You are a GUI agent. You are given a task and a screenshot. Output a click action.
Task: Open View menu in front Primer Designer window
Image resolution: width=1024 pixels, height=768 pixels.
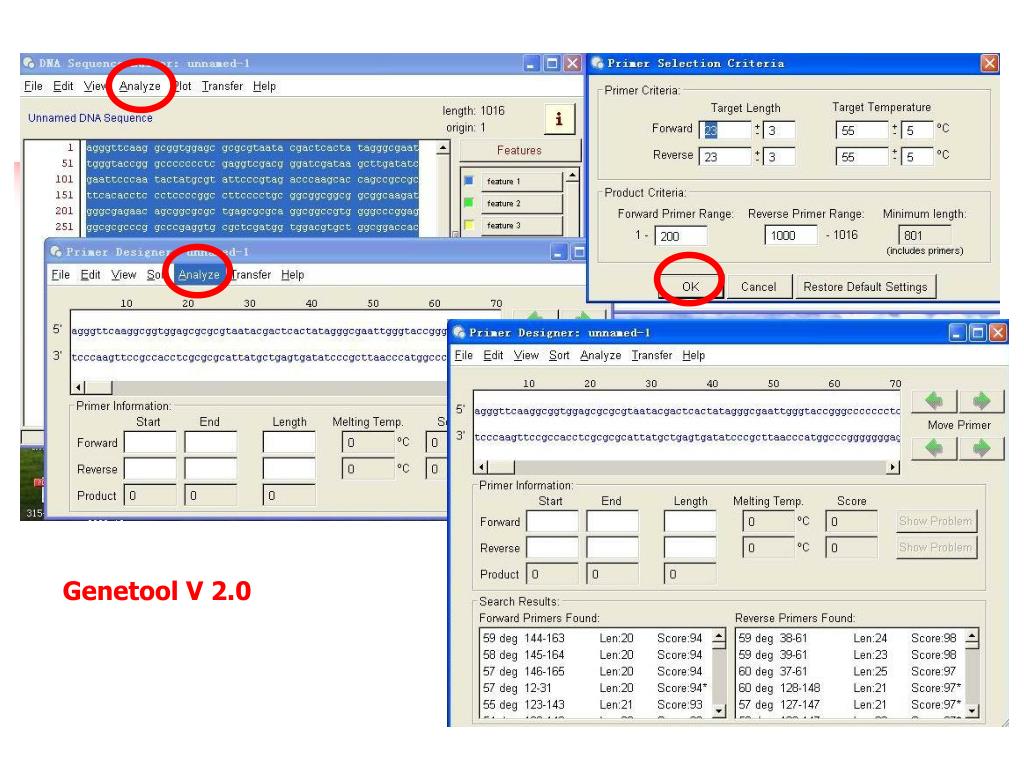click(526, 355)
